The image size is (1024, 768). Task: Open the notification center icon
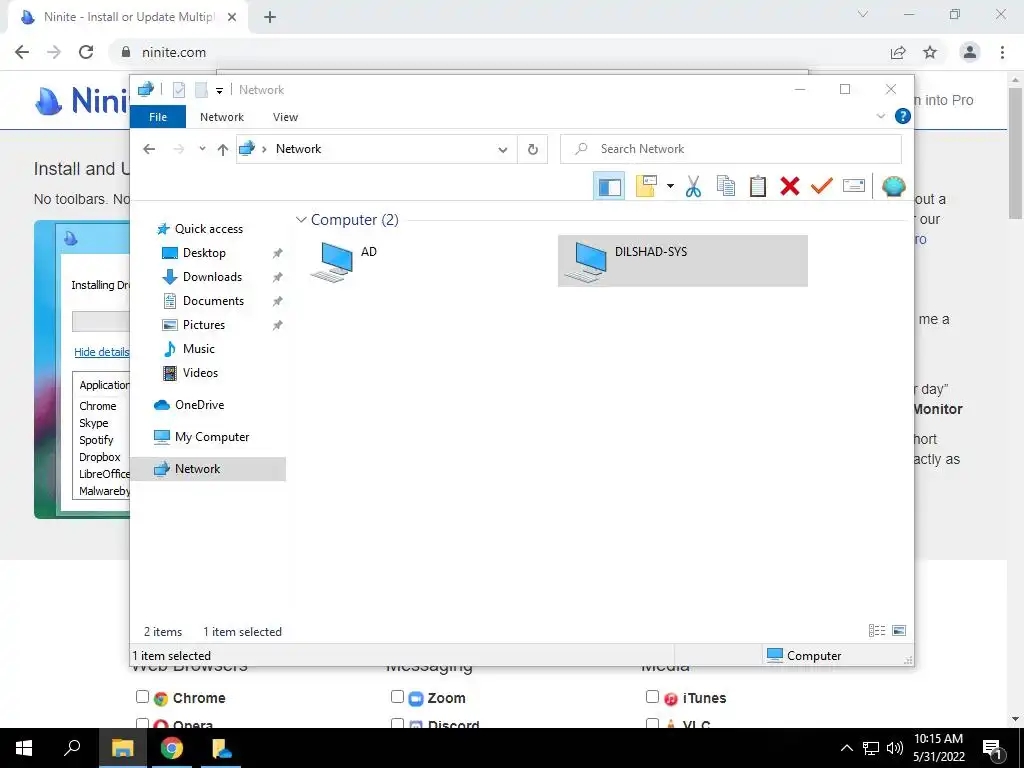point(993,749)
